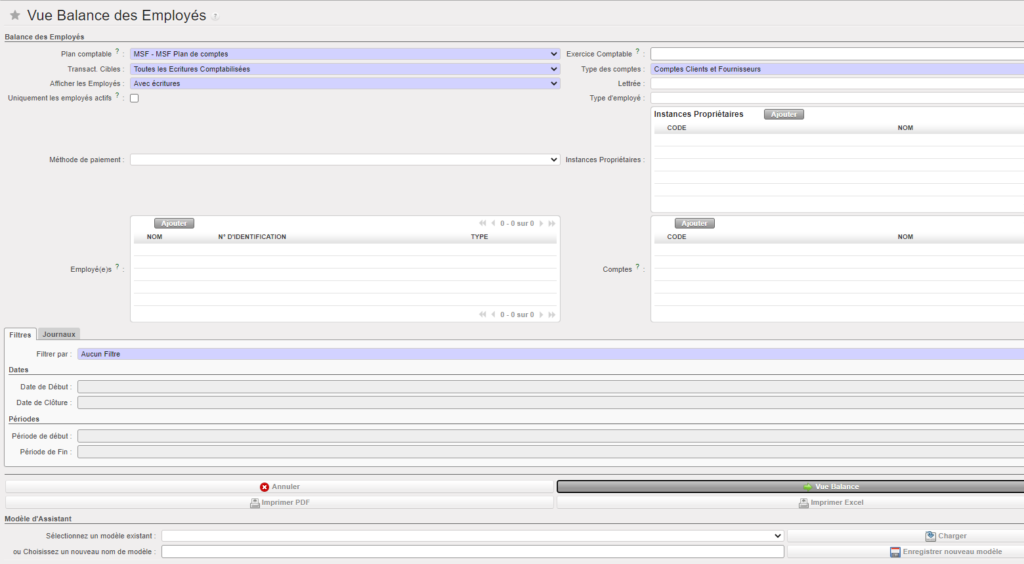Open the Méthode de paiement dropdown
The height and width of the screenshot is (564, 1024).
(344, 159)
